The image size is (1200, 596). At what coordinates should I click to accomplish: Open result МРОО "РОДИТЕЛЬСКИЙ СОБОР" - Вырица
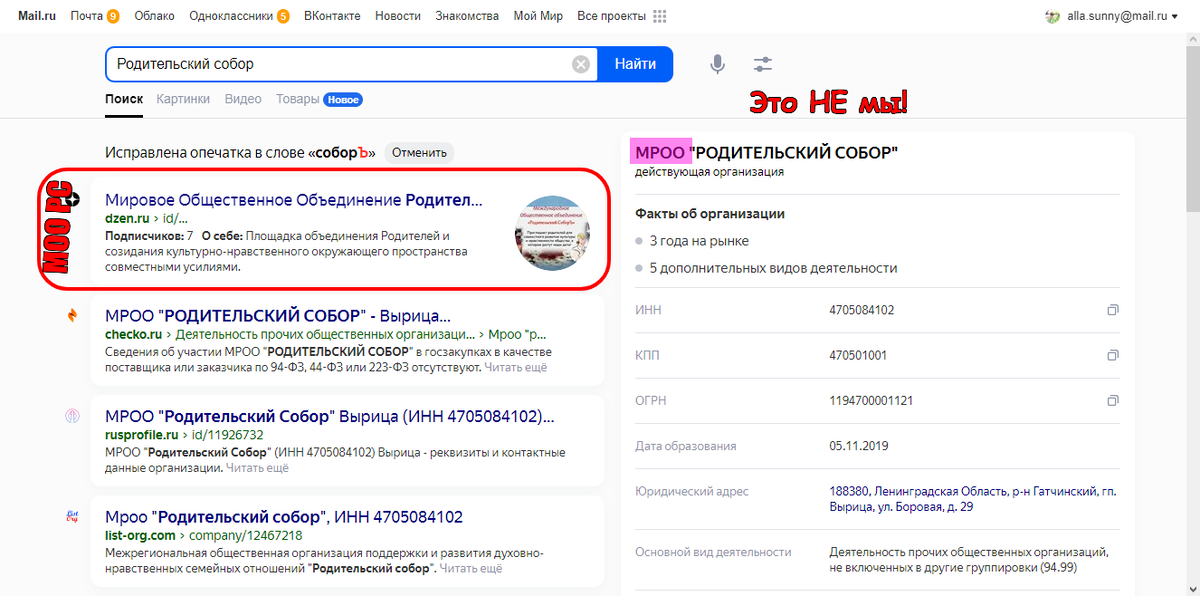click(278, 315)
